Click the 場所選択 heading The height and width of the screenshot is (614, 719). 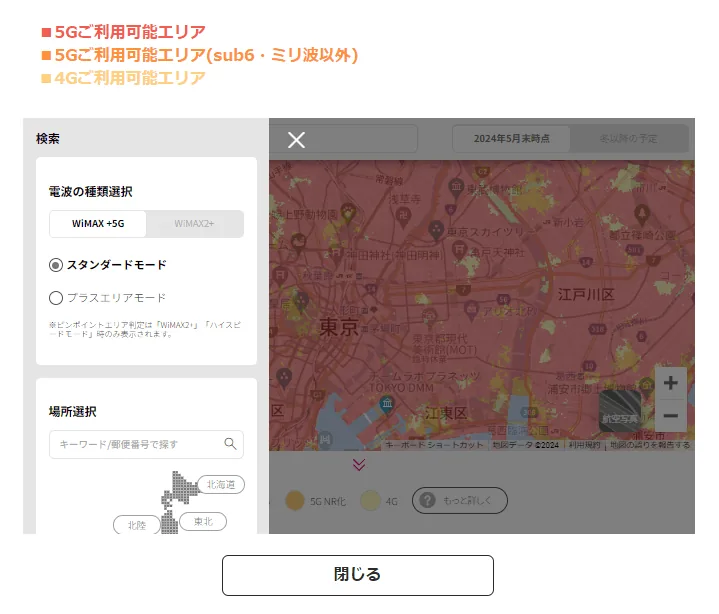[x=73, y=412]
